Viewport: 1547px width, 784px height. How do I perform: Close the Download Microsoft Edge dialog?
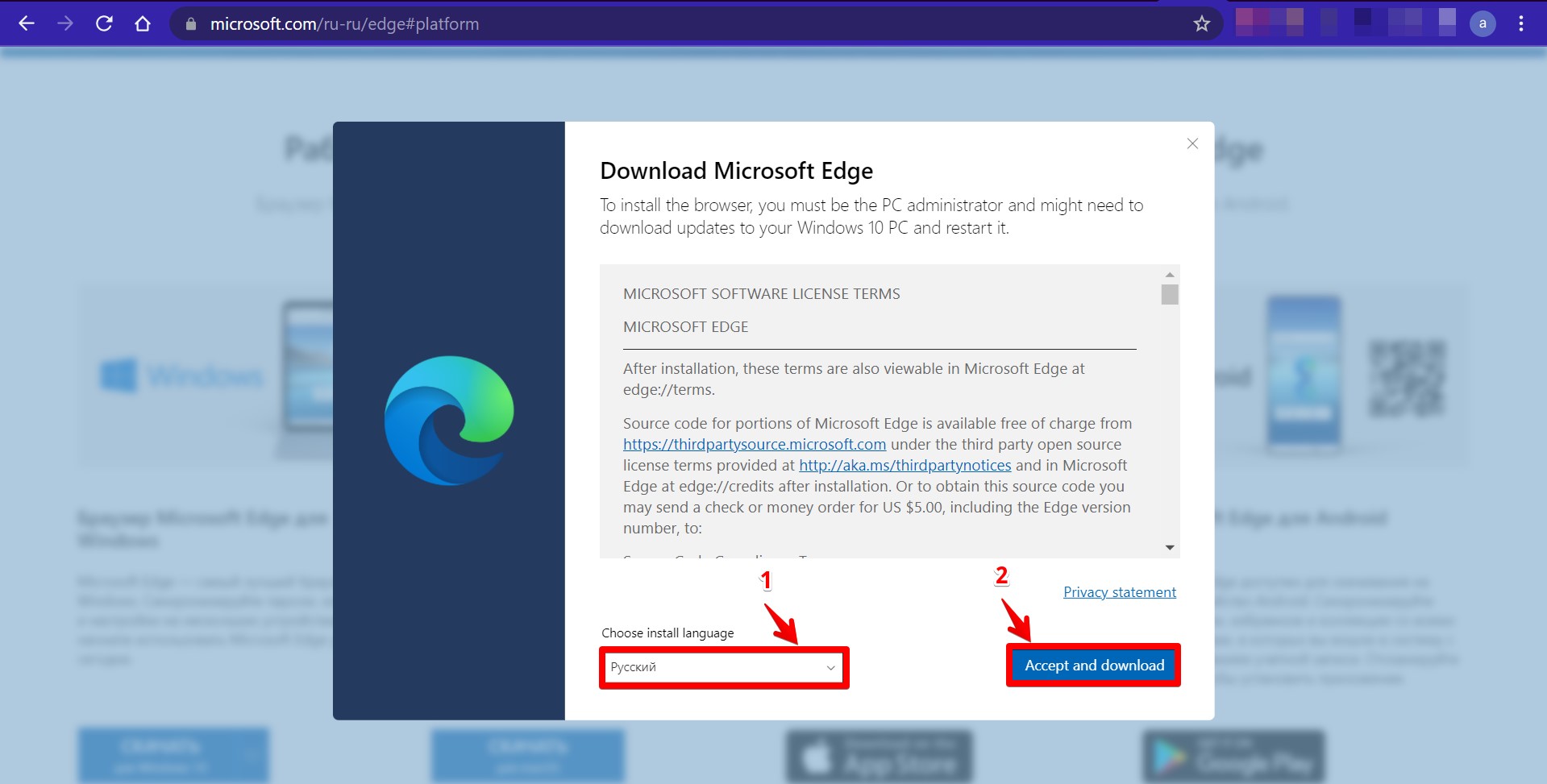pos(1192,143)
